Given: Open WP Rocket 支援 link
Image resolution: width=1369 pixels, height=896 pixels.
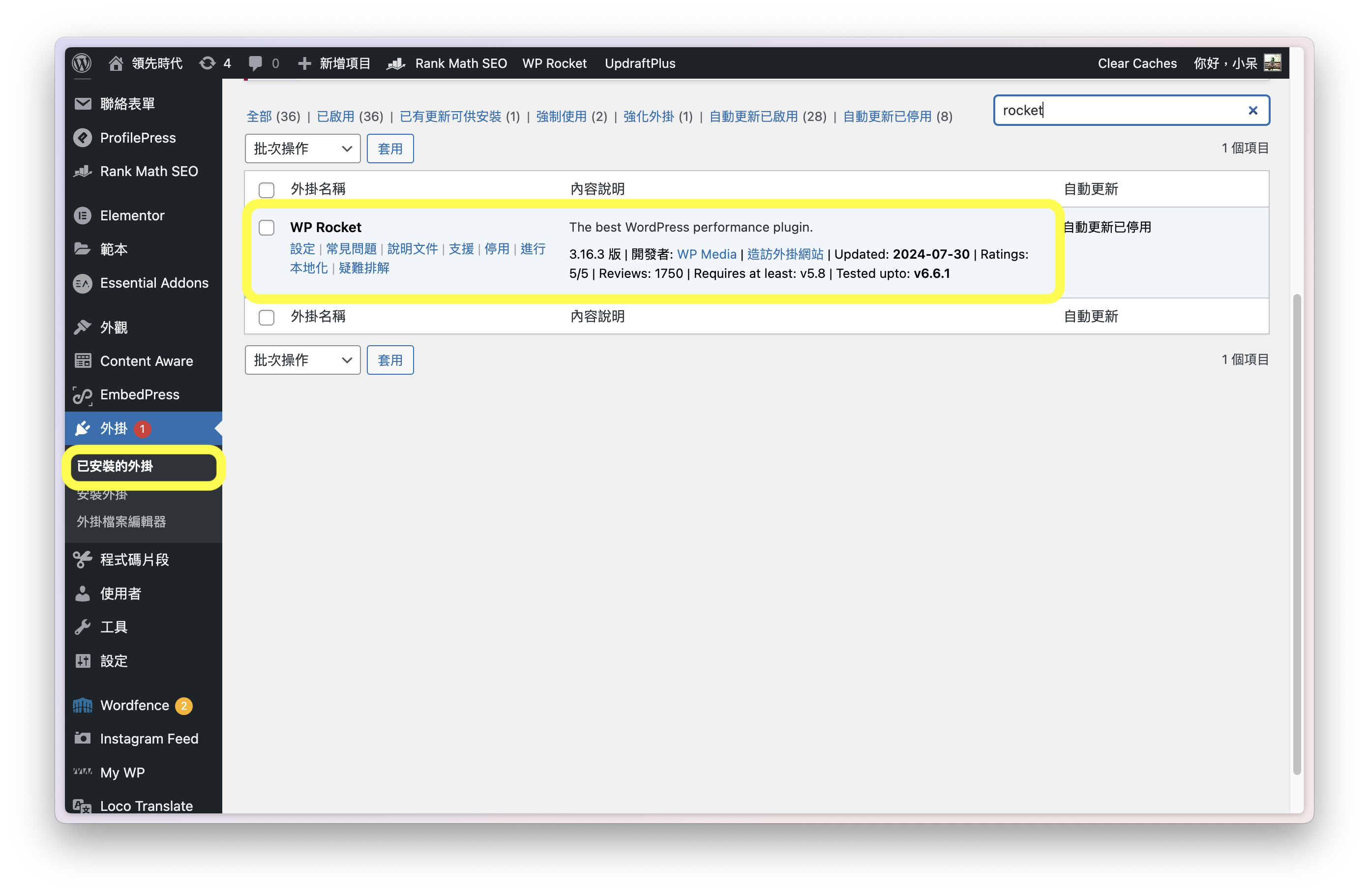Looking at the screenshot, I should pos(461,249).
